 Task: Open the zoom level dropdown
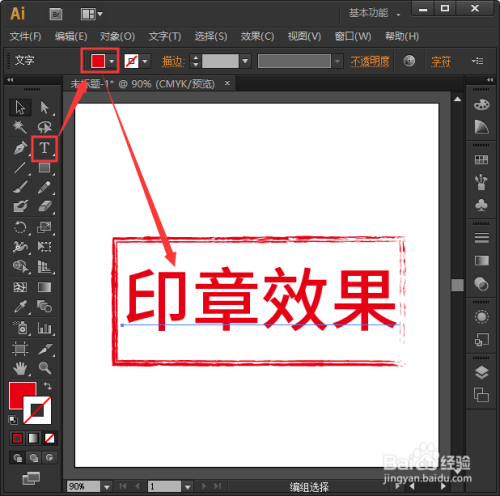point(107,487)
